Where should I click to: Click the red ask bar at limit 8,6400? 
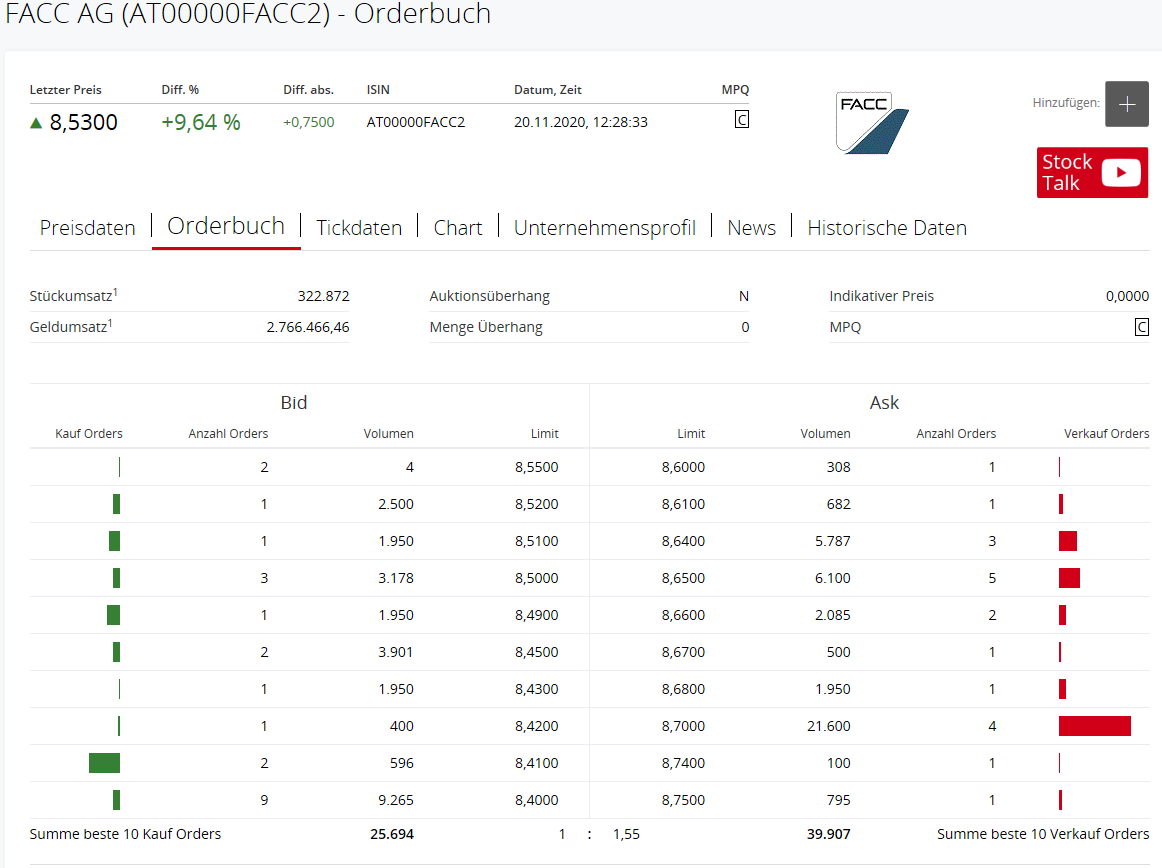coord(1067,541)
